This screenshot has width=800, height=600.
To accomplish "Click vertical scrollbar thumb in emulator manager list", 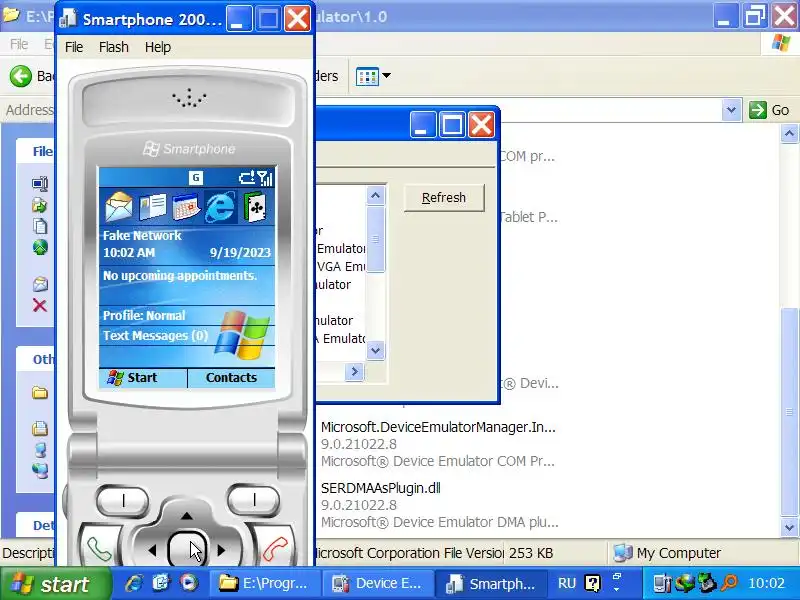I will (376, 239).
